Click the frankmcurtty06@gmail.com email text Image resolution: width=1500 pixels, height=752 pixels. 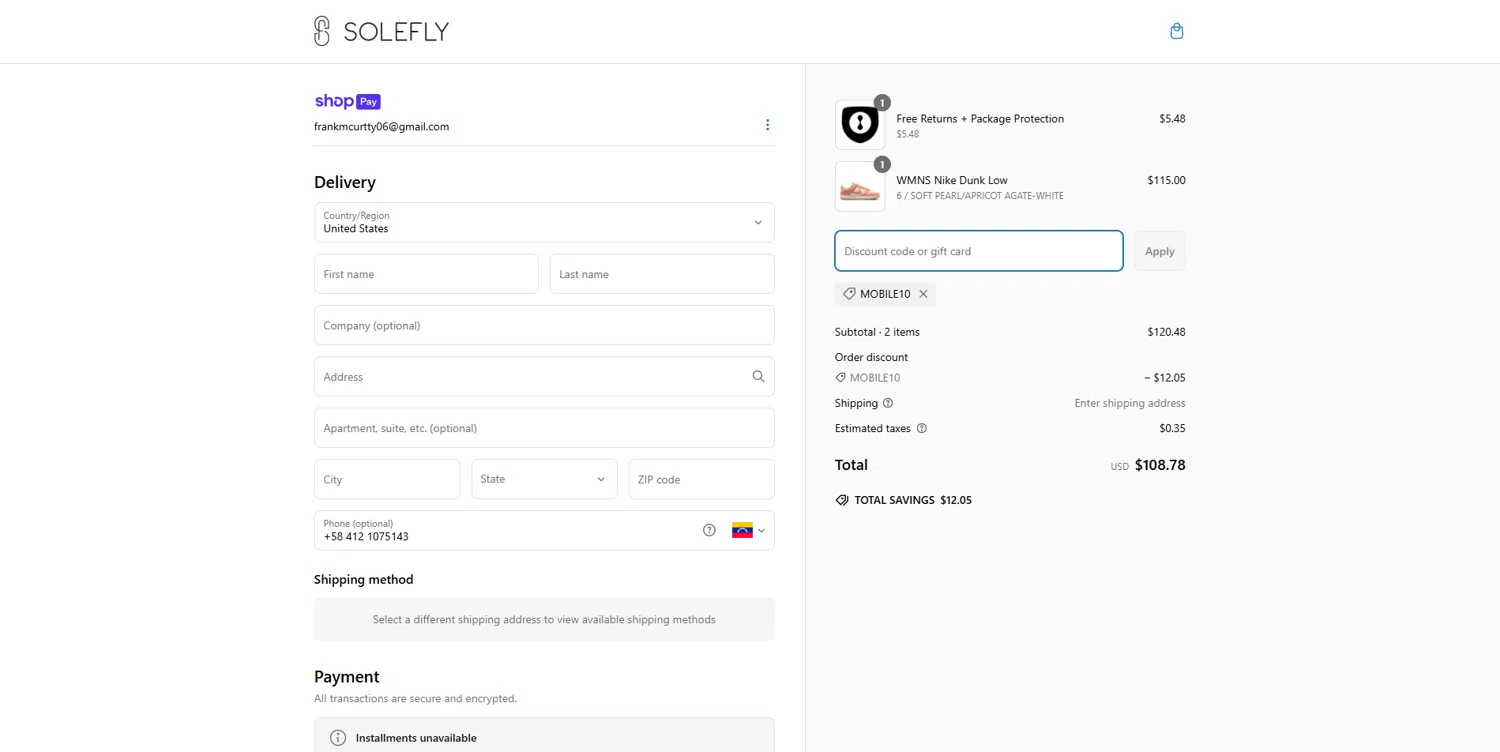[381, 127]
